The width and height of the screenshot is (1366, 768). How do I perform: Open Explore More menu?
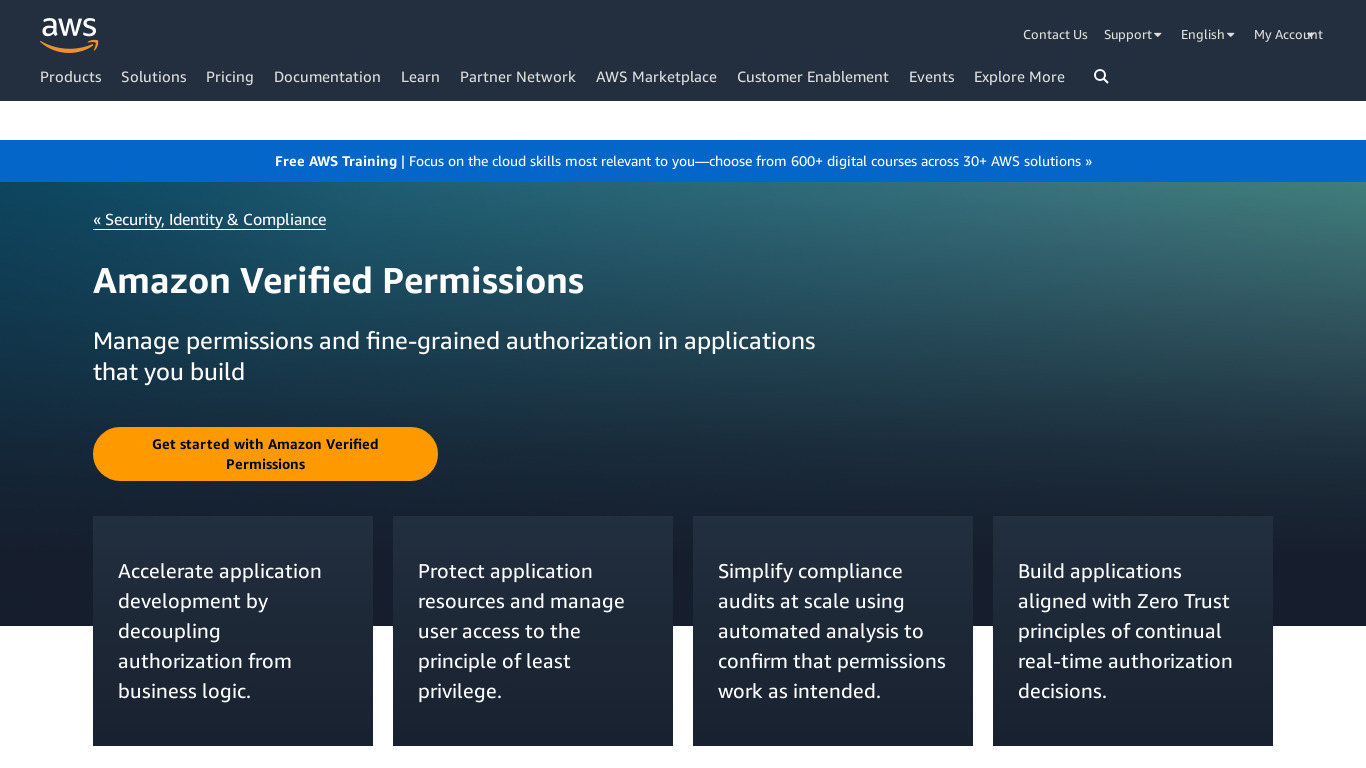point(1019,77)
